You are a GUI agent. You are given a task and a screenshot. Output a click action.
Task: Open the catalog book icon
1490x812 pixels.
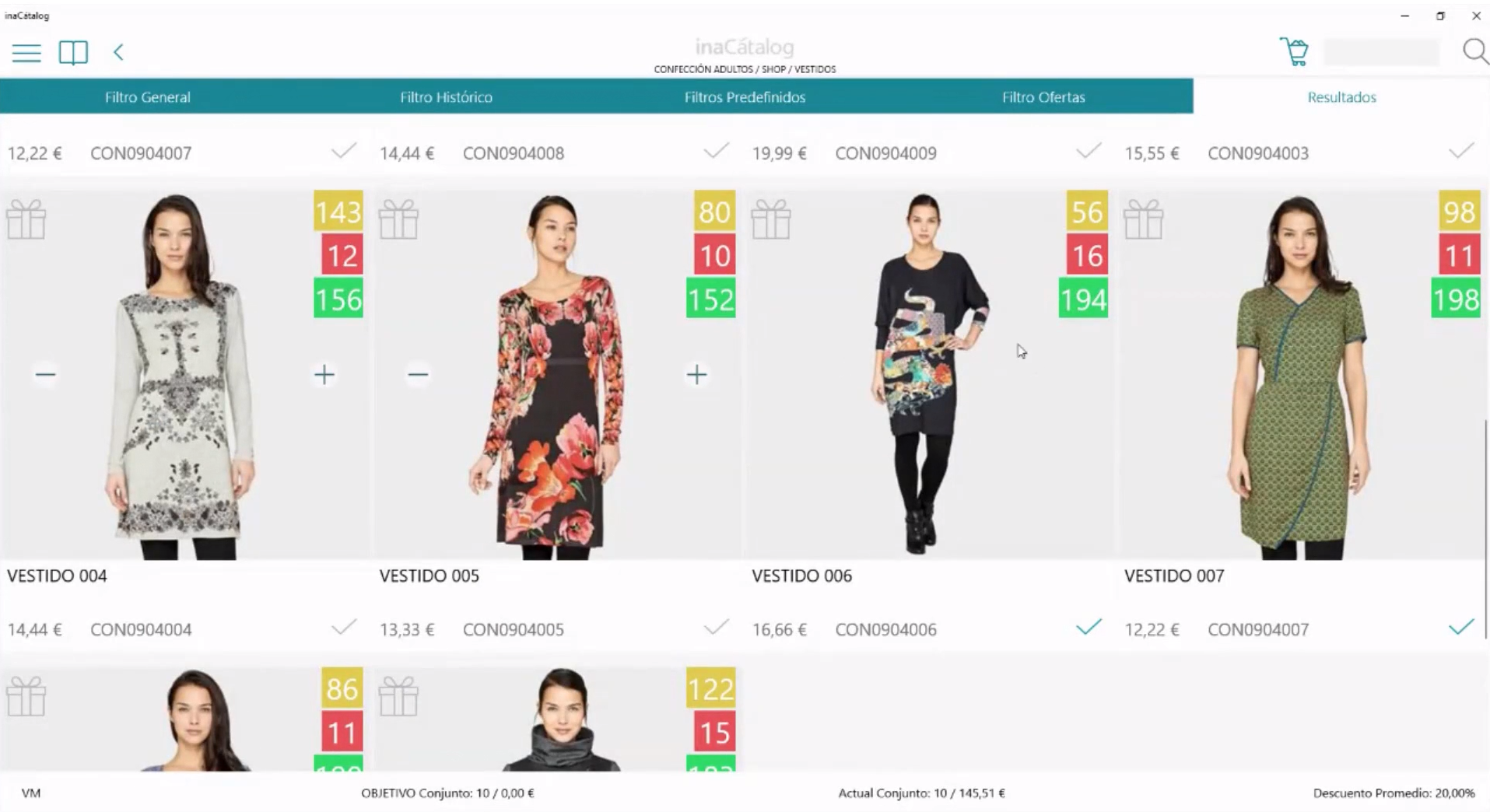pyautogui.click(x=73, y=53)
